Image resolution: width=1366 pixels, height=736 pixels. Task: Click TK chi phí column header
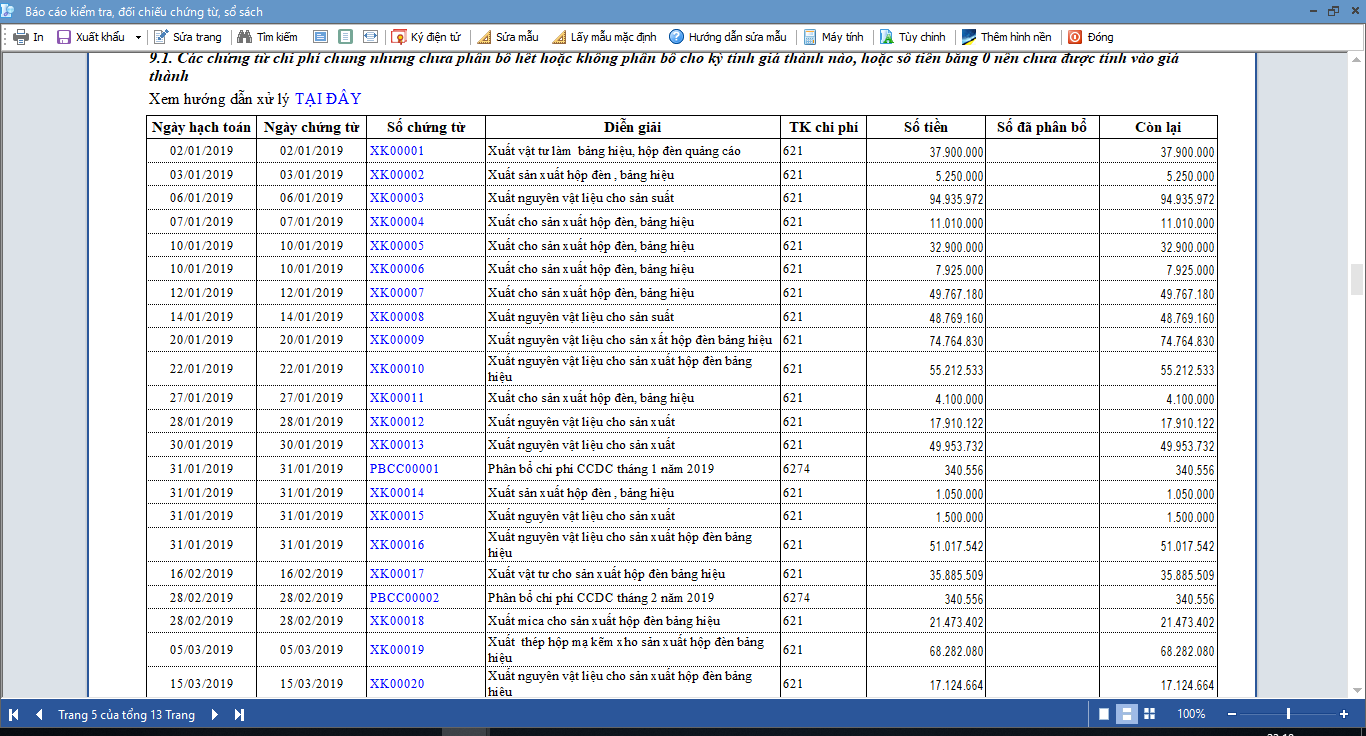pyautogui.click(x=823, y=127)
